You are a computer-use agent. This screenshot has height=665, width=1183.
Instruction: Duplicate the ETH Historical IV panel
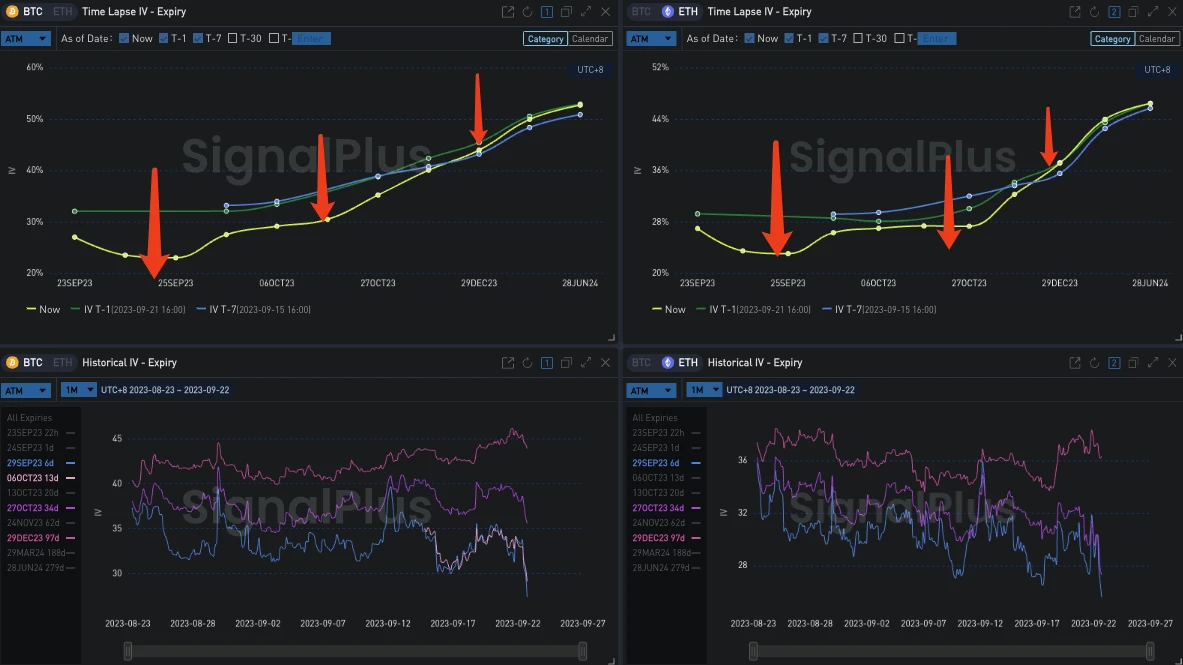pyautogui.click(x=1133, y=363)
